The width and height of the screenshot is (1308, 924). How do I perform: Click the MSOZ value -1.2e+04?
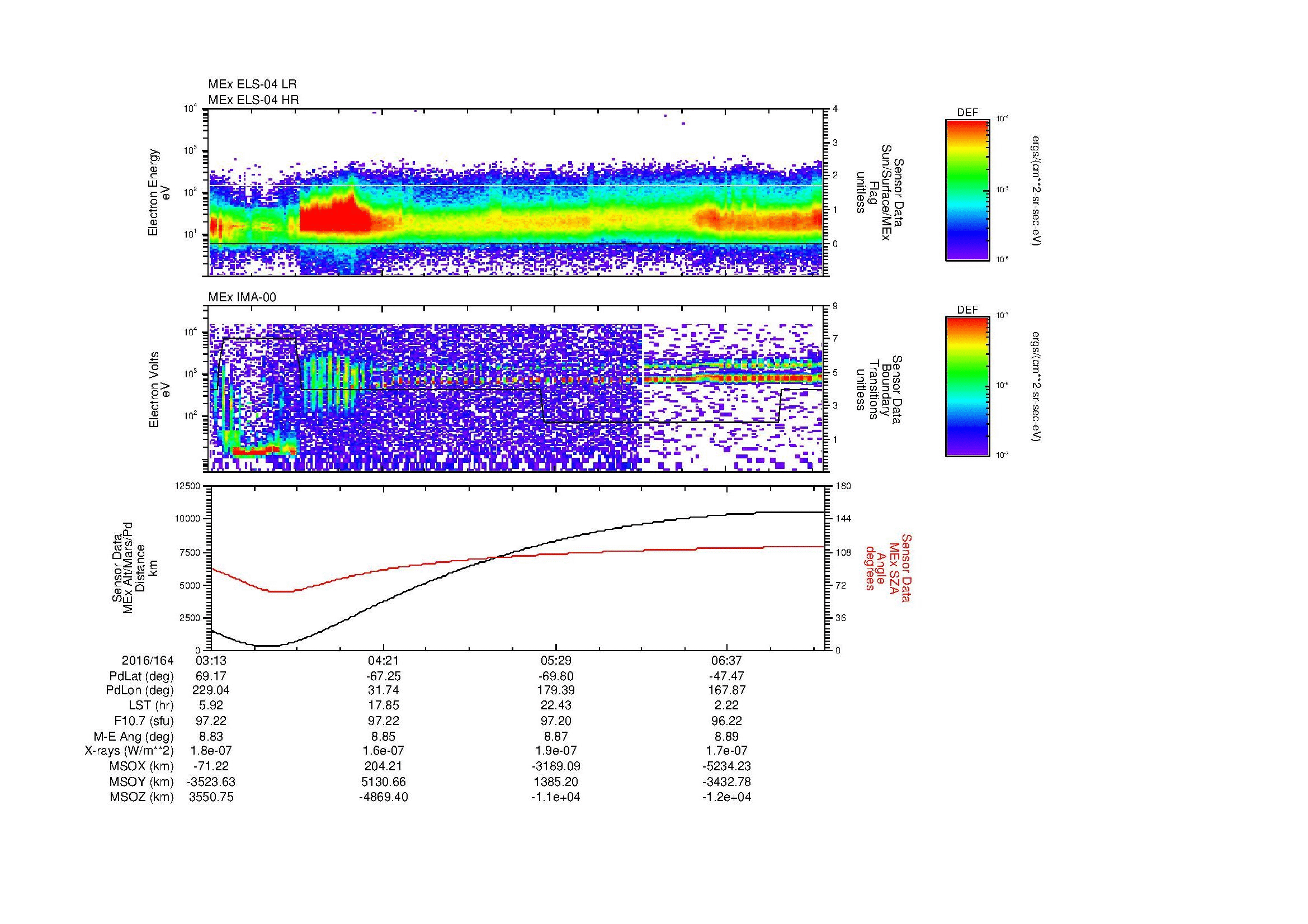point(727,797)
